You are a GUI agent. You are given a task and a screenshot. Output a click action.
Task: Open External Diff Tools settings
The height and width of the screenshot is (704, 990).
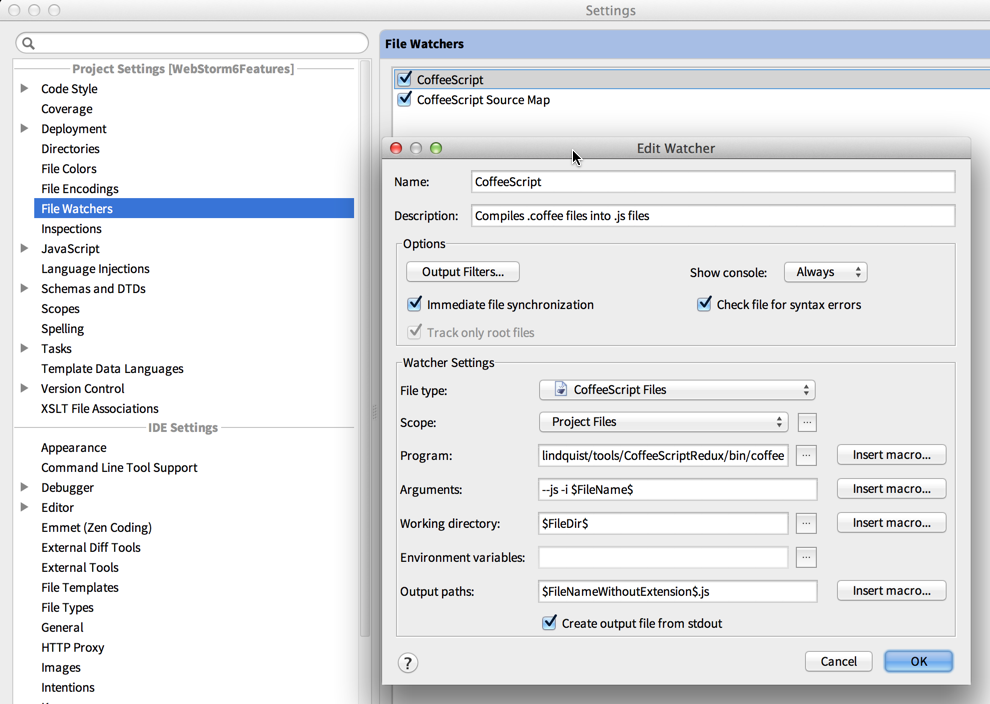[x=91, y=547]
